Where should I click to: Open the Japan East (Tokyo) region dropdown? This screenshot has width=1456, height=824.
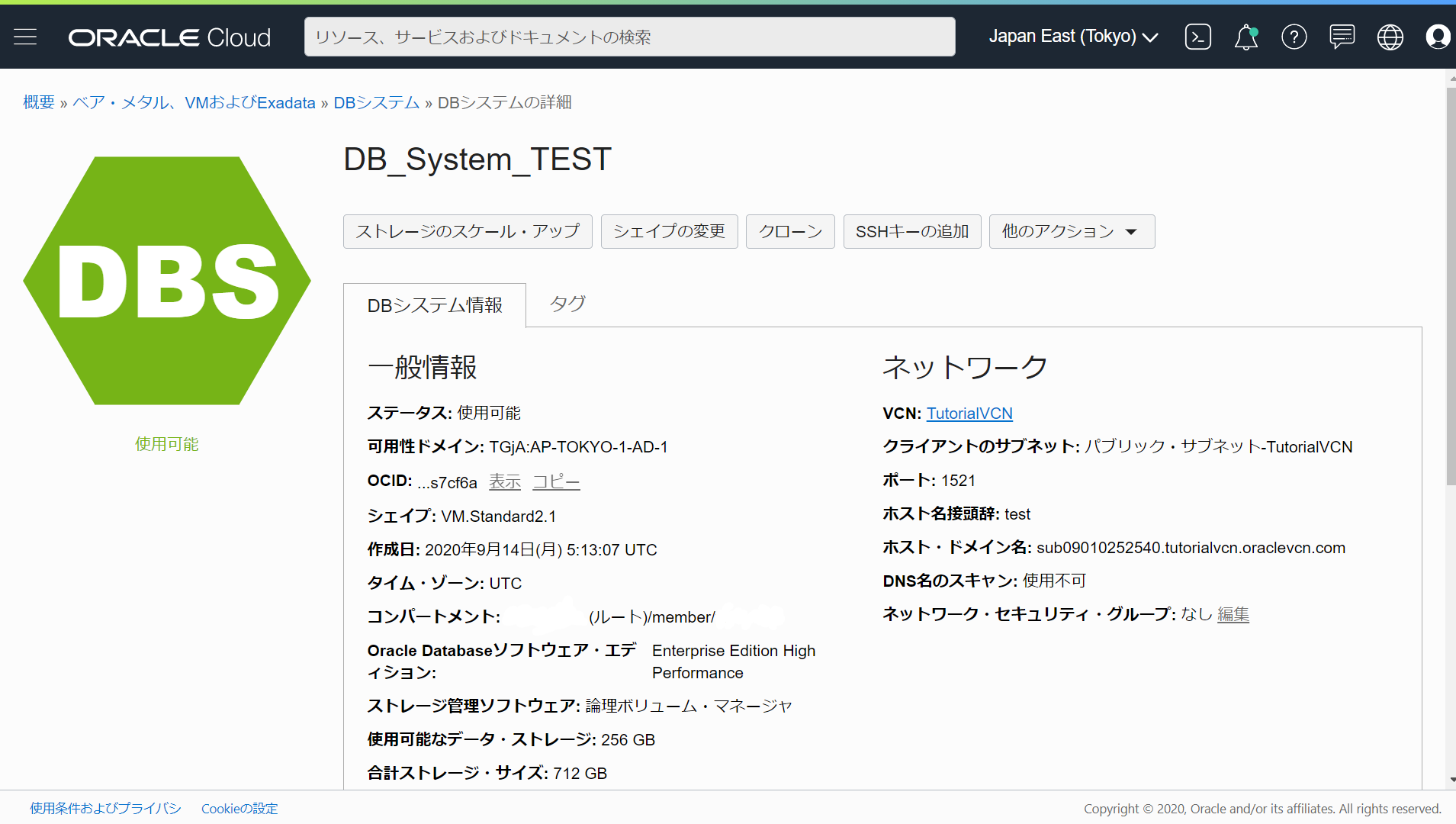pyautogui.click(x=1072, y=36)
